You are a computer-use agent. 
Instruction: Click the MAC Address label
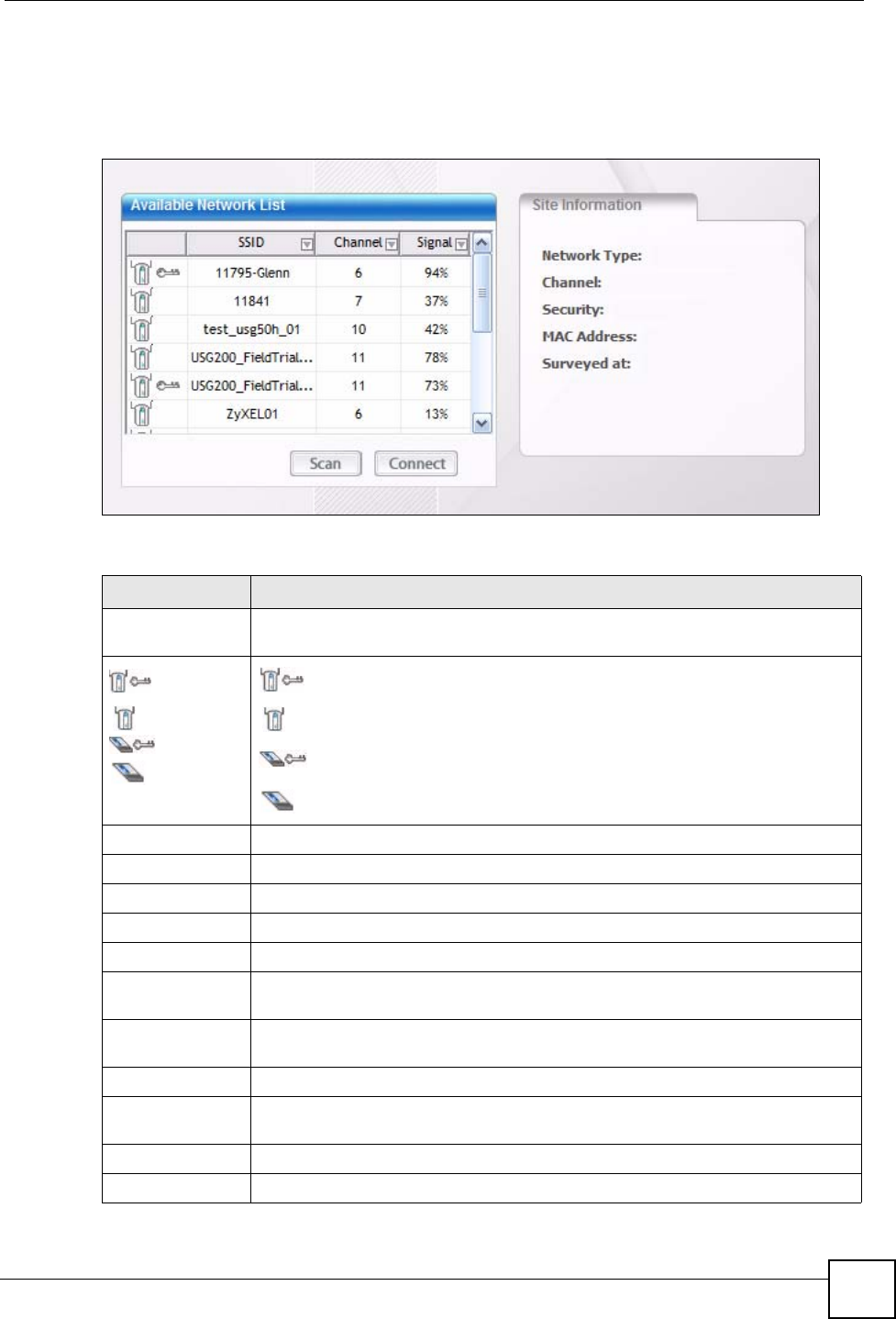click(589, 337)
